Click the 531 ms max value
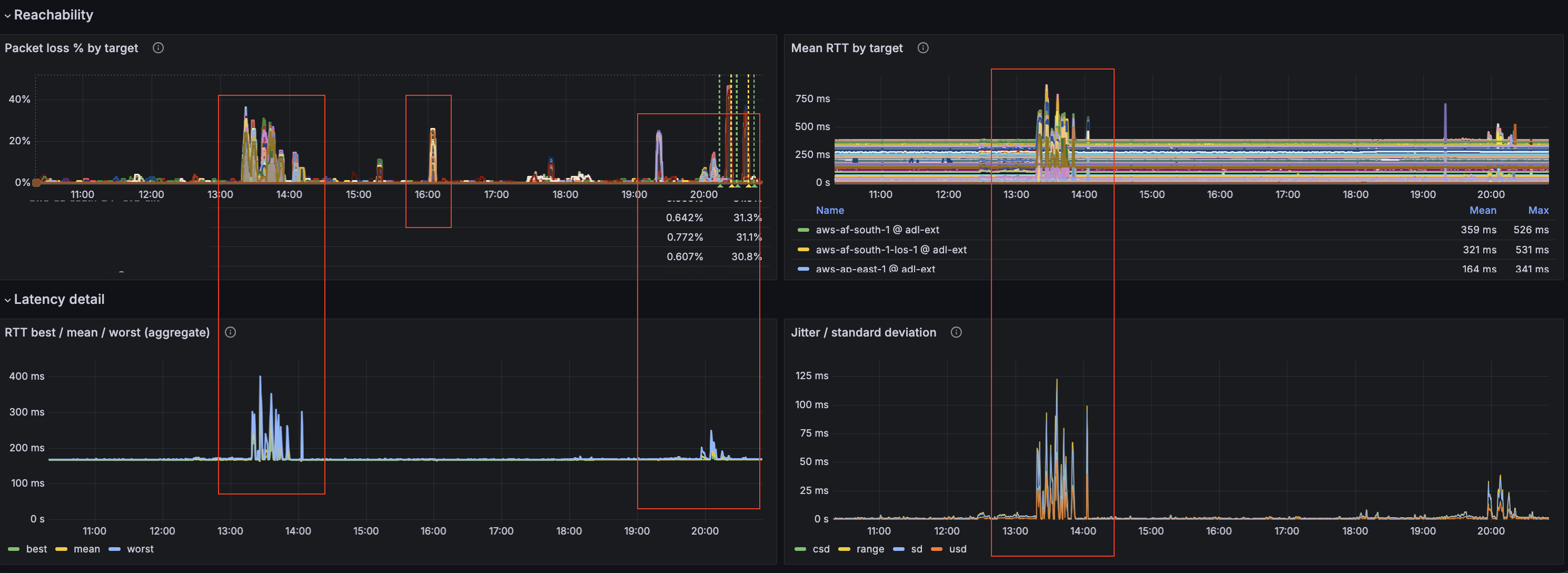 click(1532, 250)
